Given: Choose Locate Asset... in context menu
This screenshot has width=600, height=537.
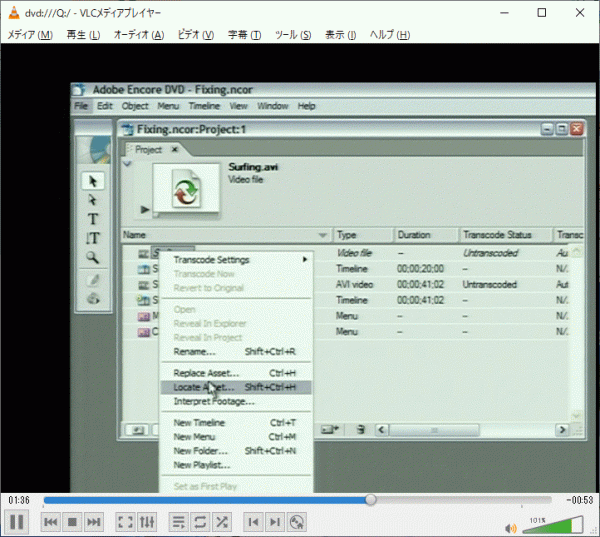Looking at the screenshot, I should coord(236,387).
